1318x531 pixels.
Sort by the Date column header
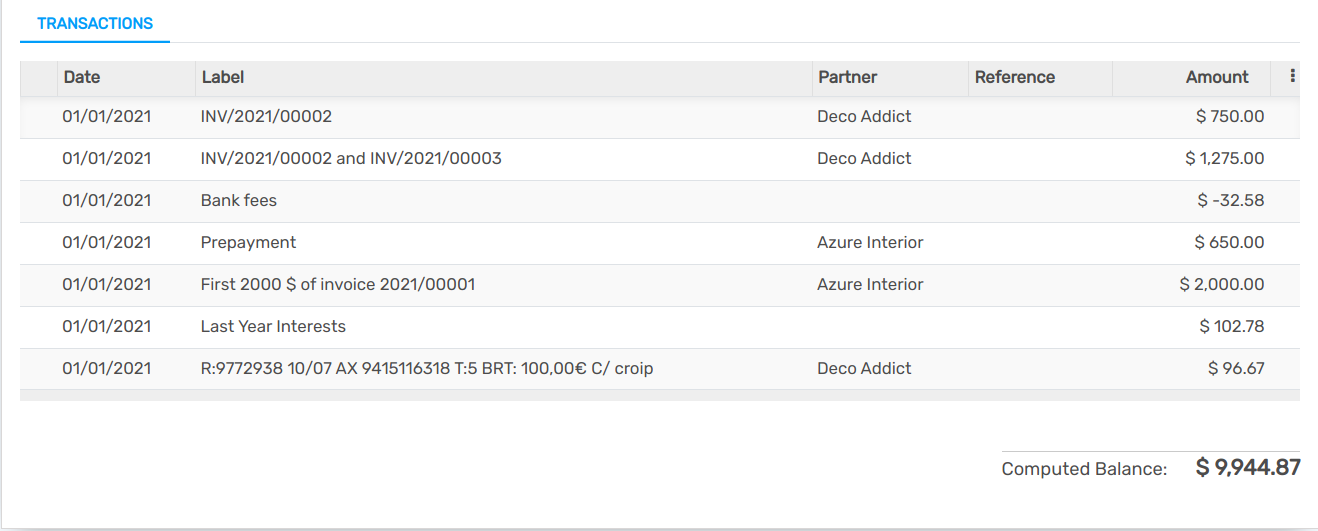[82, 77]
